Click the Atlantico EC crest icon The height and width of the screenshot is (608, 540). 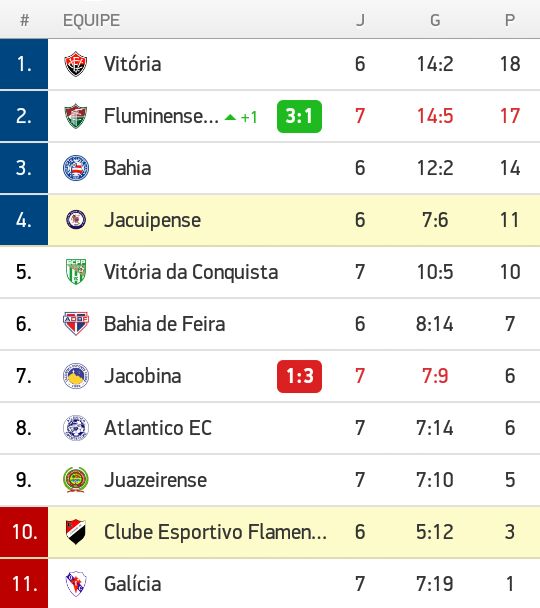76,428
